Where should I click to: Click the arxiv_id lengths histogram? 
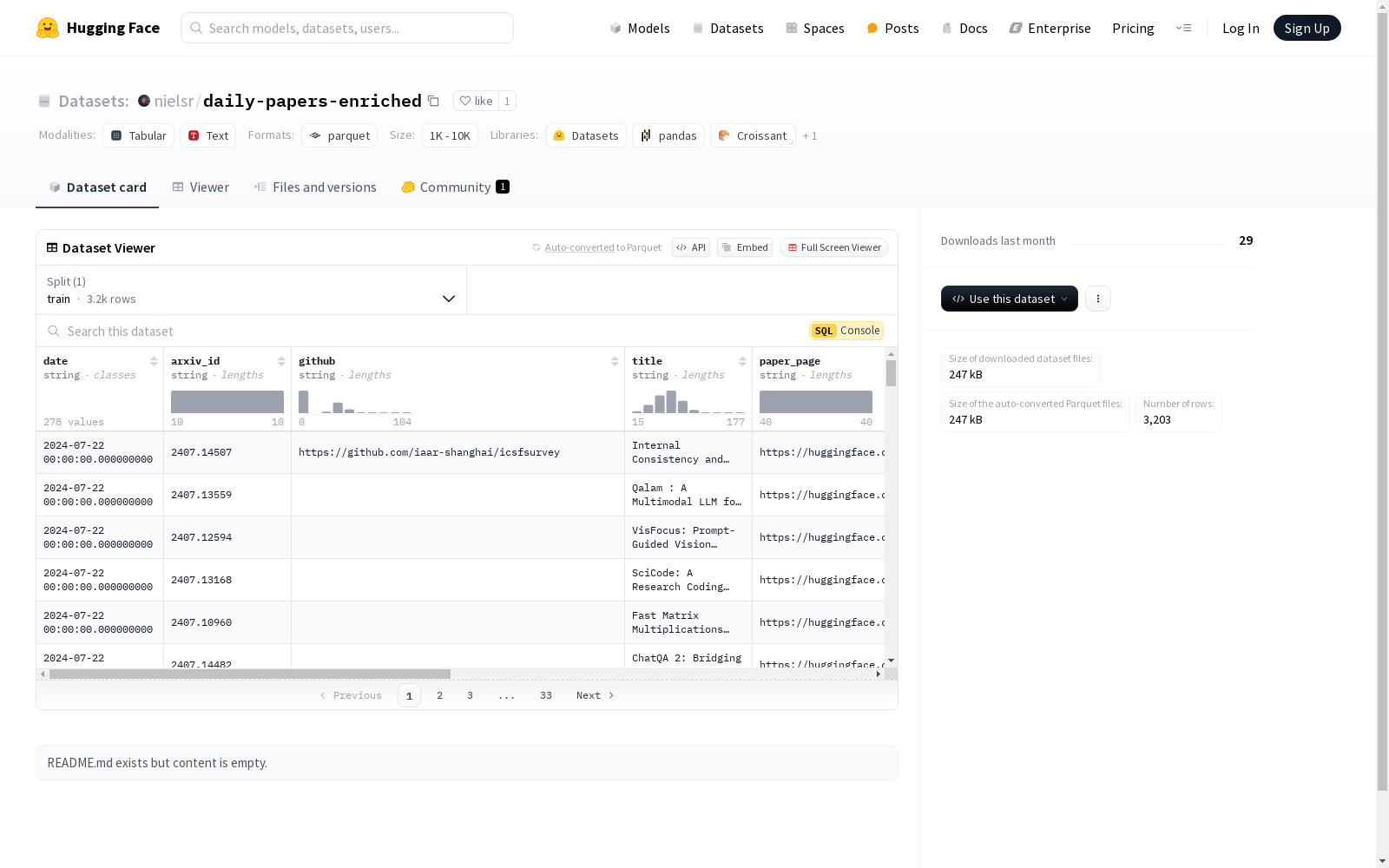[227, 402]
